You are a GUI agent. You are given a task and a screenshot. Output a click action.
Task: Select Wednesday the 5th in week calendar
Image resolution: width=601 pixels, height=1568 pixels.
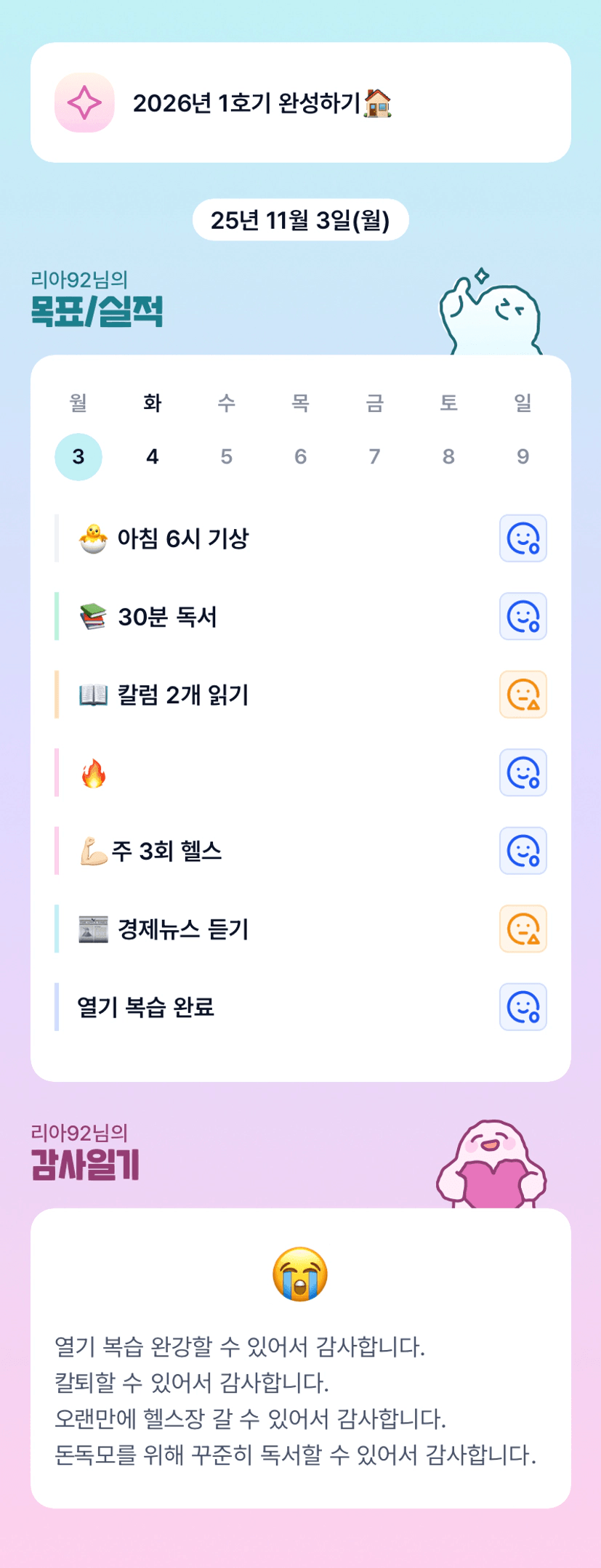coord(227,457)
